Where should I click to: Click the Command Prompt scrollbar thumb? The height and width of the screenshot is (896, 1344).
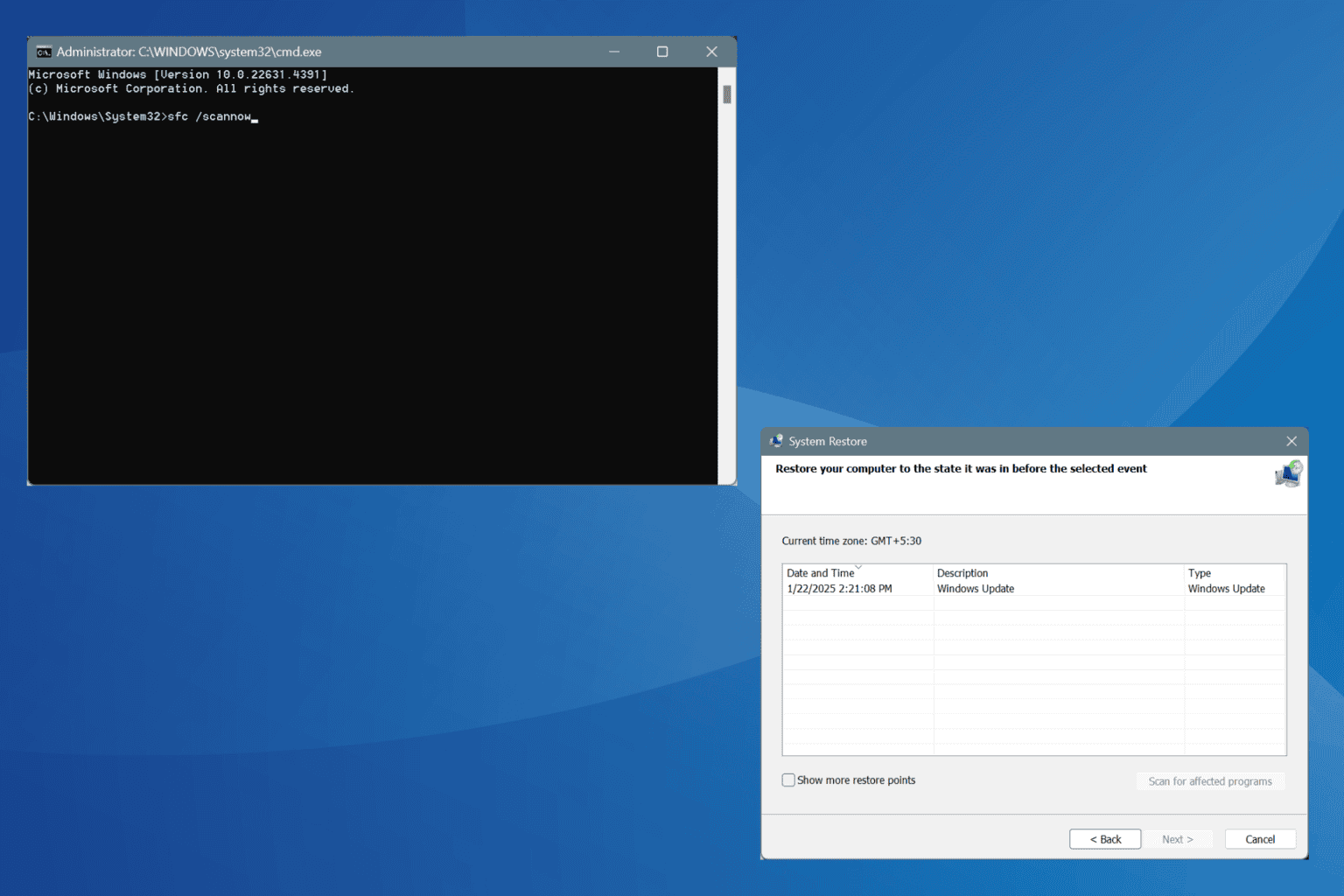(727, 94)
